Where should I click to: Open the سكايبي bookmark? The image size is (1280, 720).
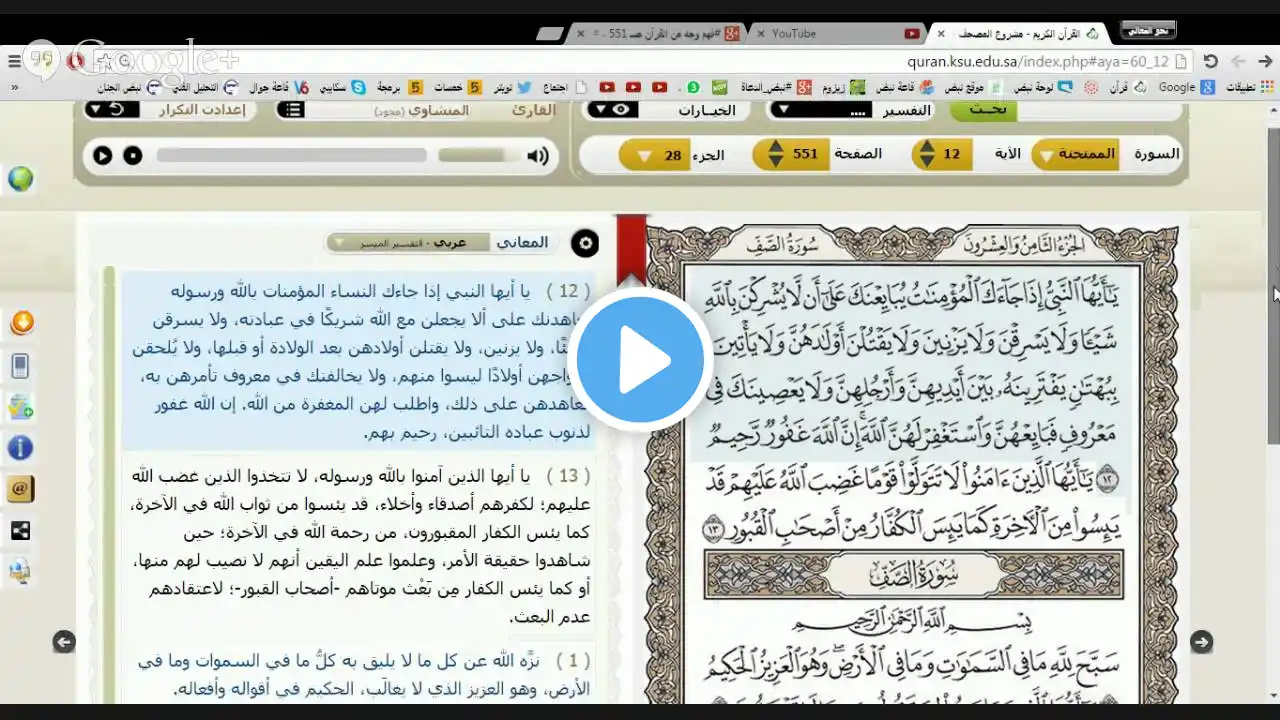click(x=343, y=87)
